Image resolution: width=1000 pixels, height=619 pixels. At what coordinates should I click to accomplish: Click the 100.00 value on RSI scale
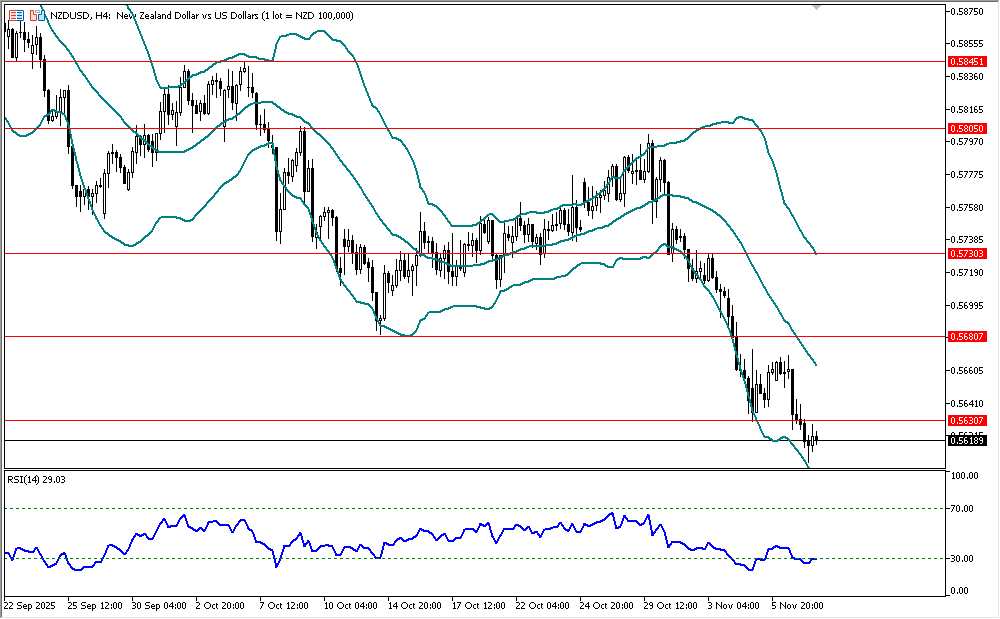966,477
